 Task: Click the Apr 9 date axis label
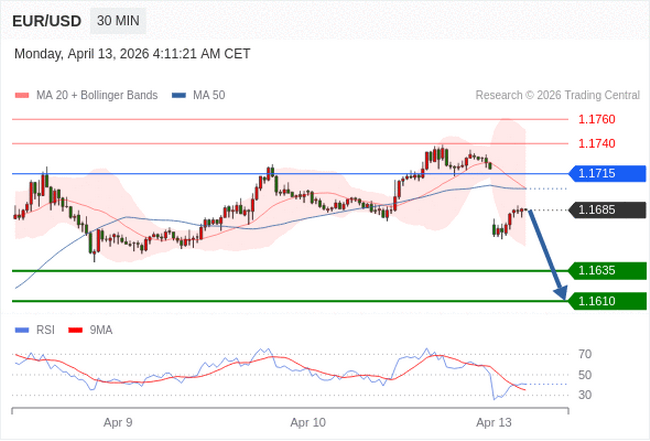[x=118, y=423]
